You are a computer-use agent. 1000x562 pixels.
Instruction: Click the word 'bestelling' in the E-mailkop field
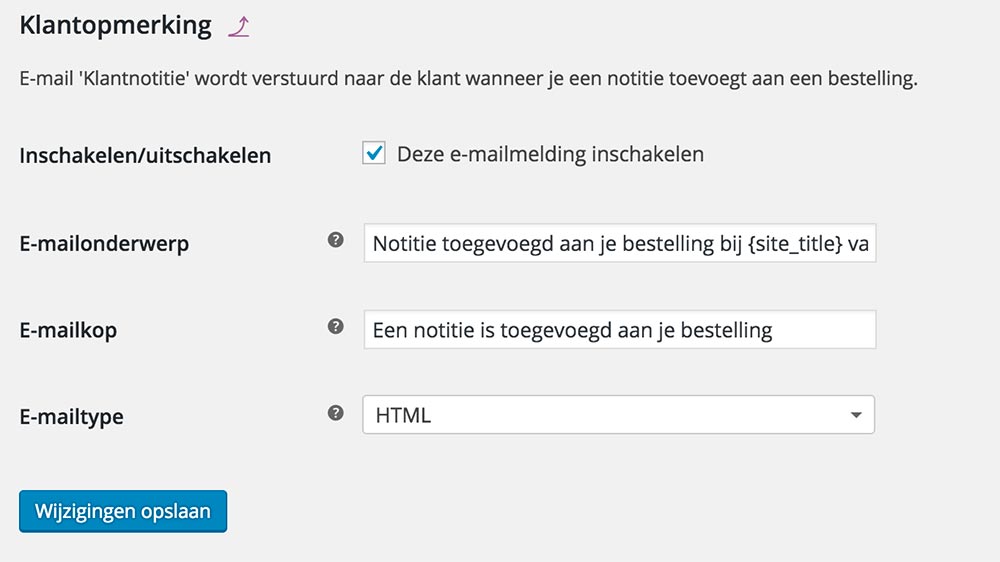tap(725, 329)
